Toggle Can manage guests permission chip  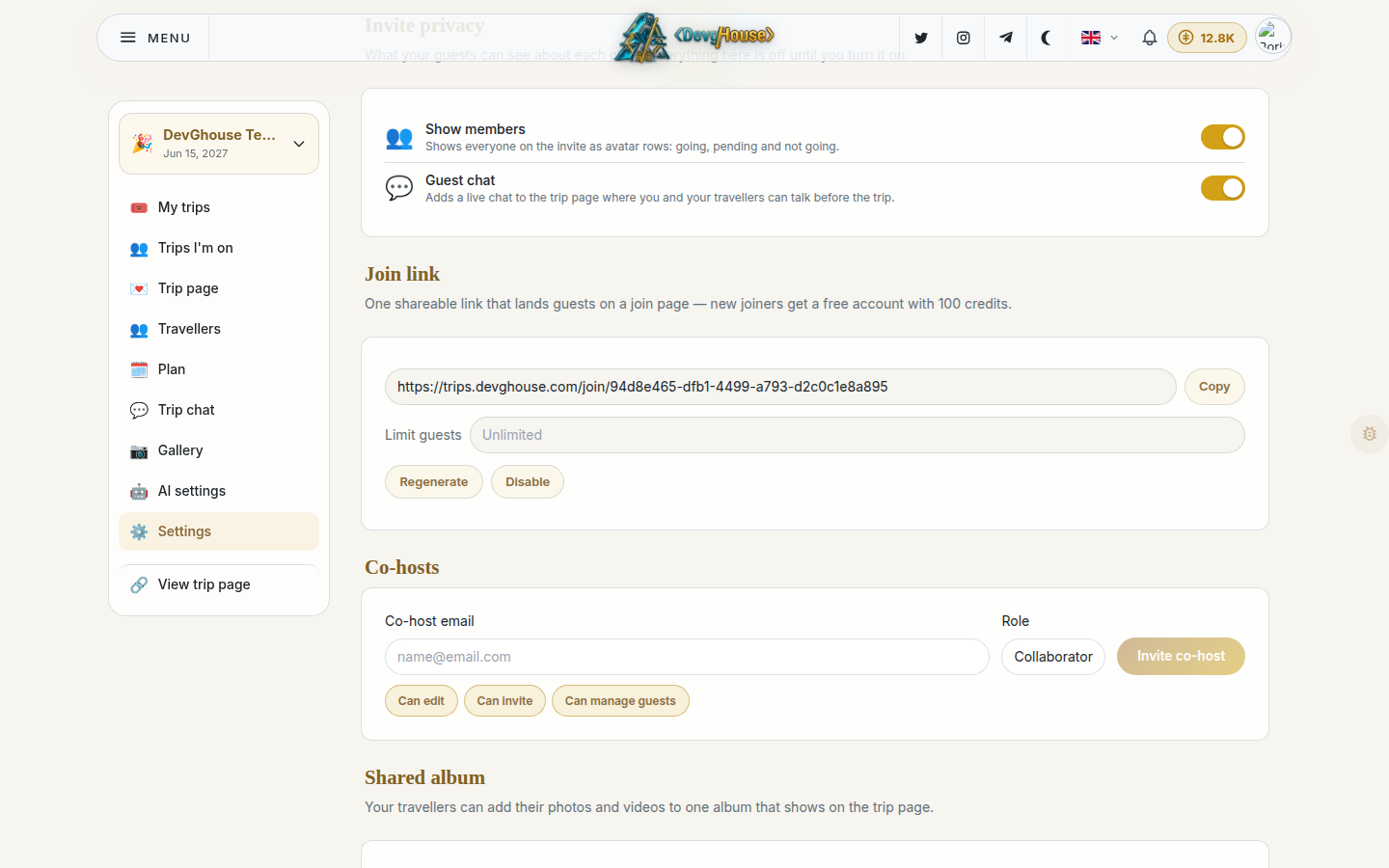pos(620,701)
